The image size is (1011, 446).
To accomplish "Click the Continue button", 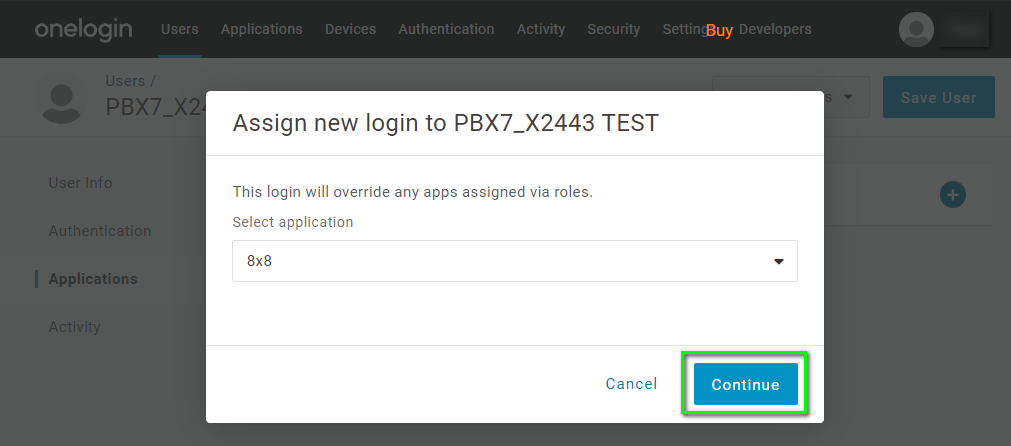I will (x=745, y=384).
